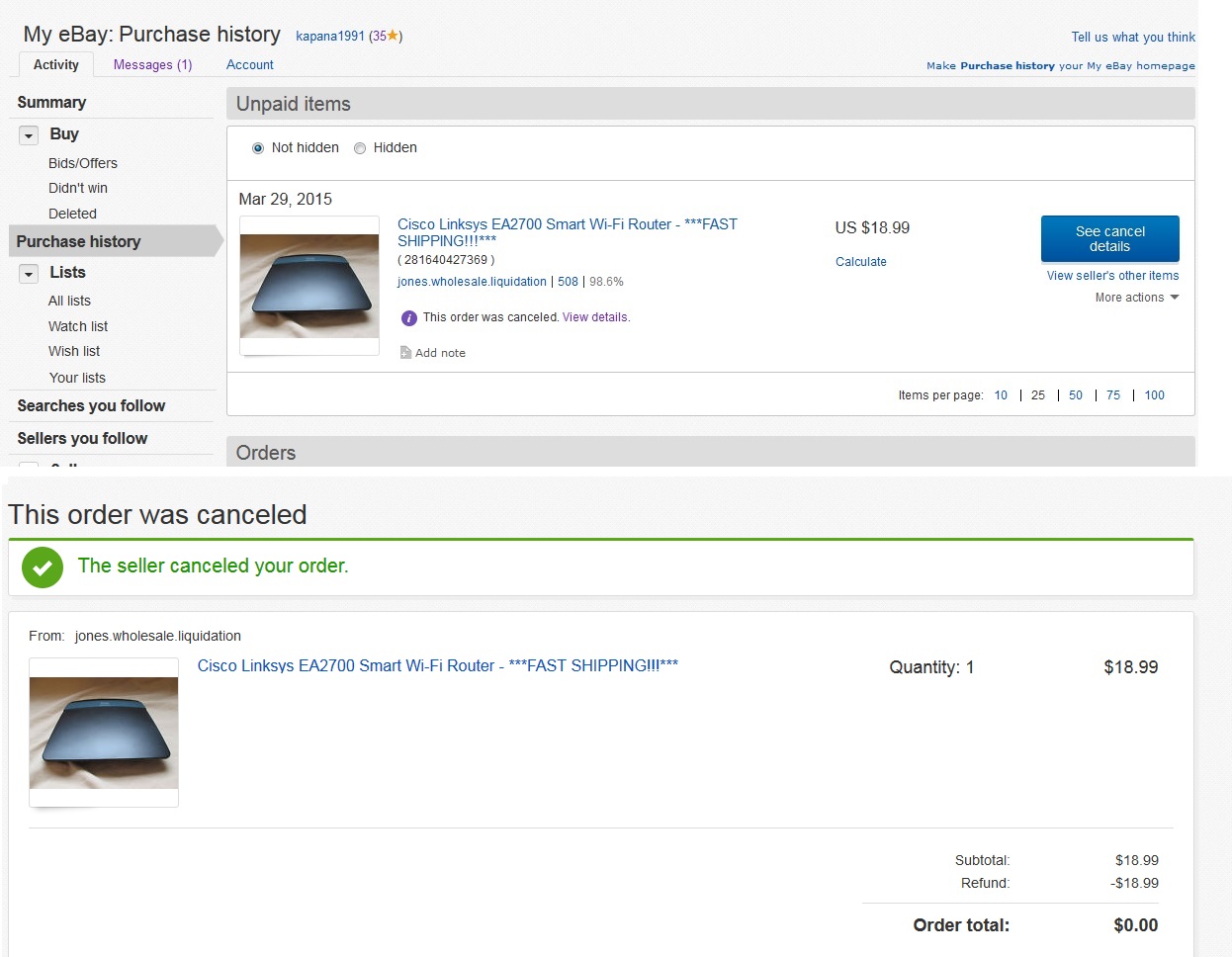Collapse the Buy section arrow
The height and width of the screenshot is (957, 1232).
29,135
